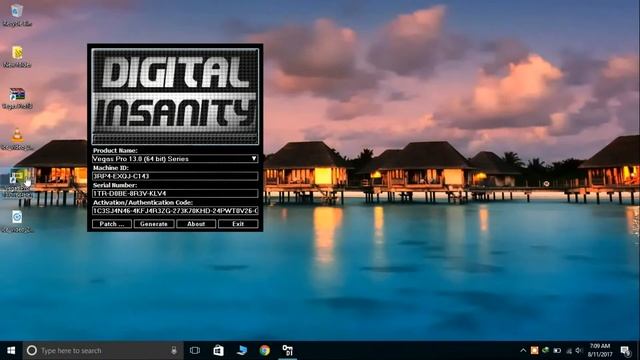Click the About button in keygen
Image resolution: width=640 pixels, height=360 pixels.
(196, 224)
